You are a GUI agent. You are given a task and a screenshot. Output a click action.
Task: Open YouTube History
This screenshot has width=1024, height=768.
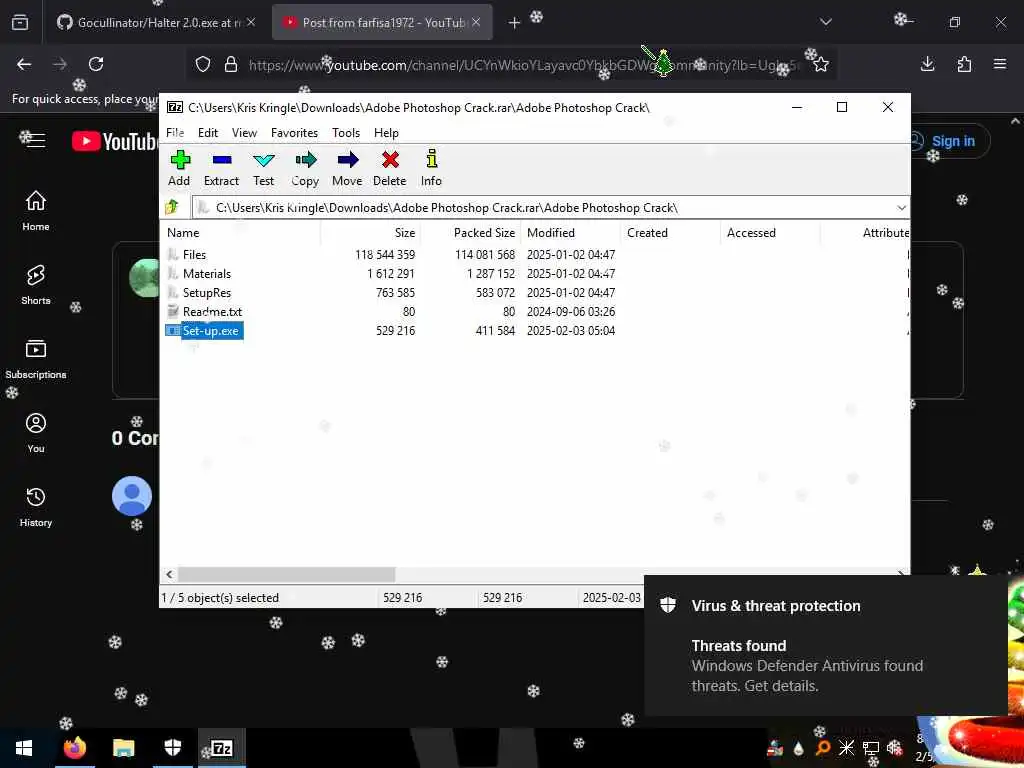[36, 507]
